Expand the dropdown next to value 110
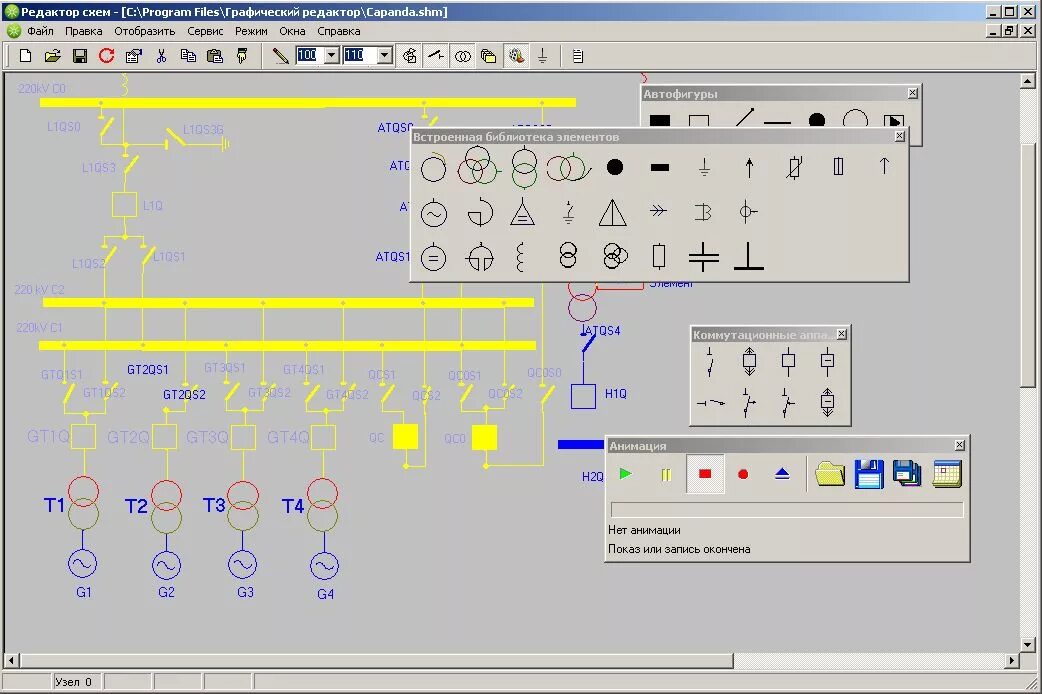The image size is (1042, 694). point(384,56)
